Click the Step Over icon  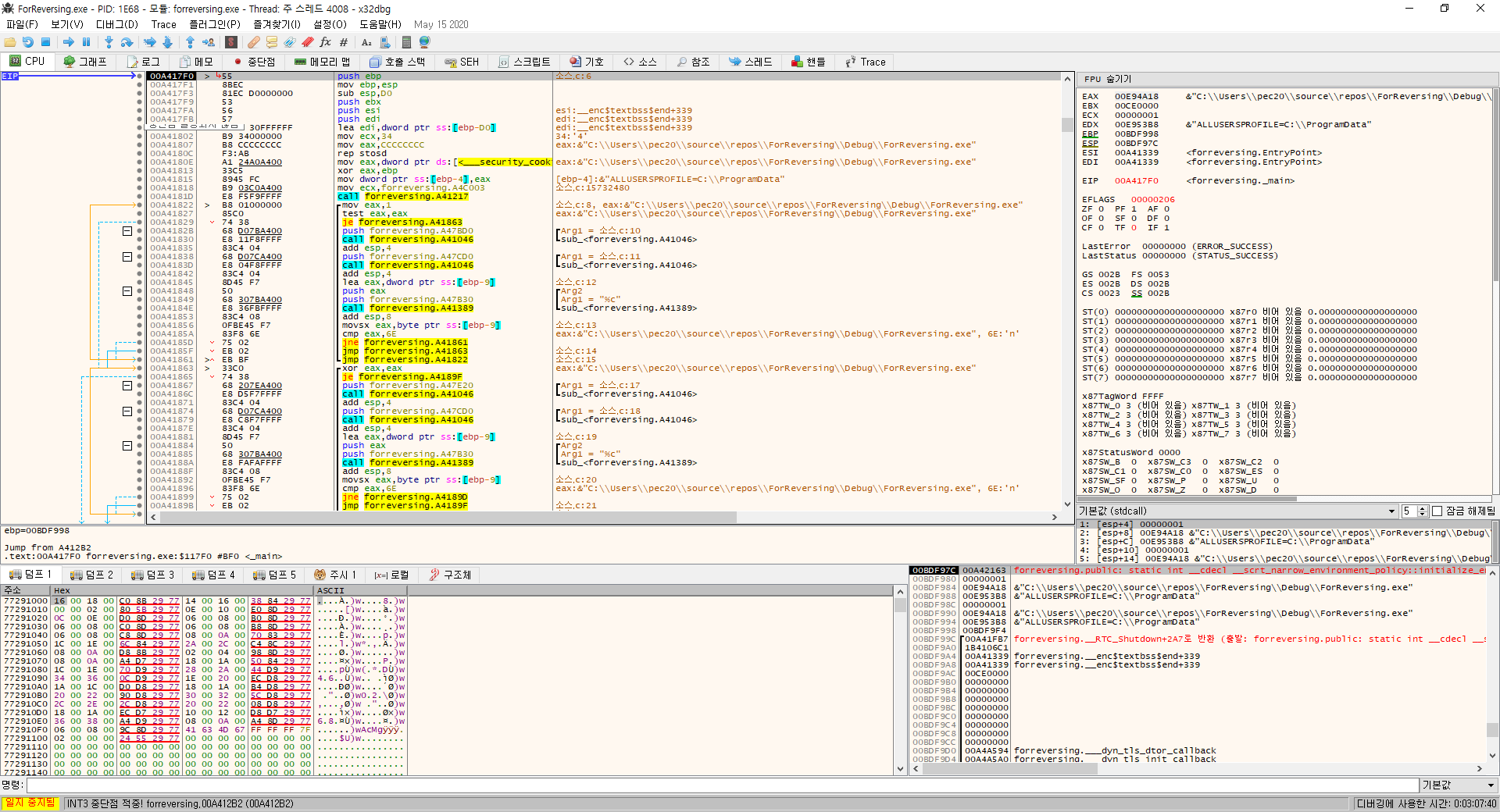point(127,42)
